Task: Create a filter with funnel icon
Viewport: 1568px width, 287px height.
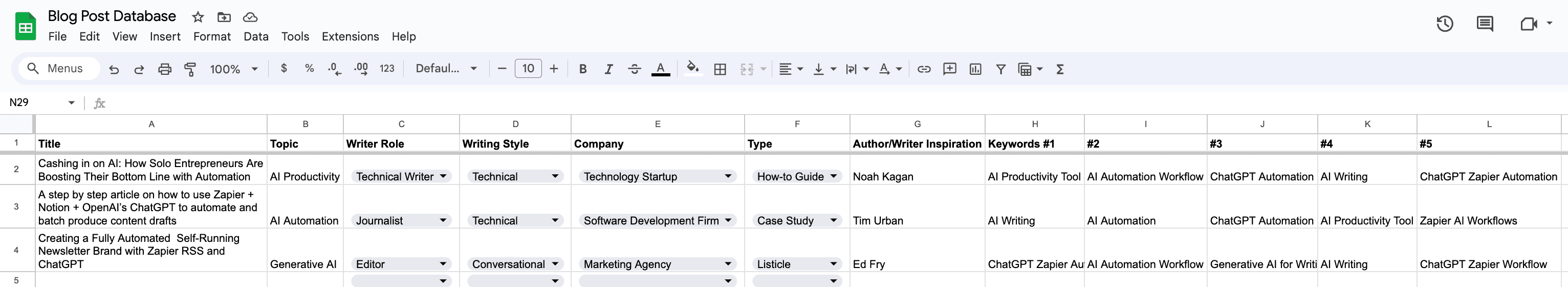Action: tap(1000, 69)
